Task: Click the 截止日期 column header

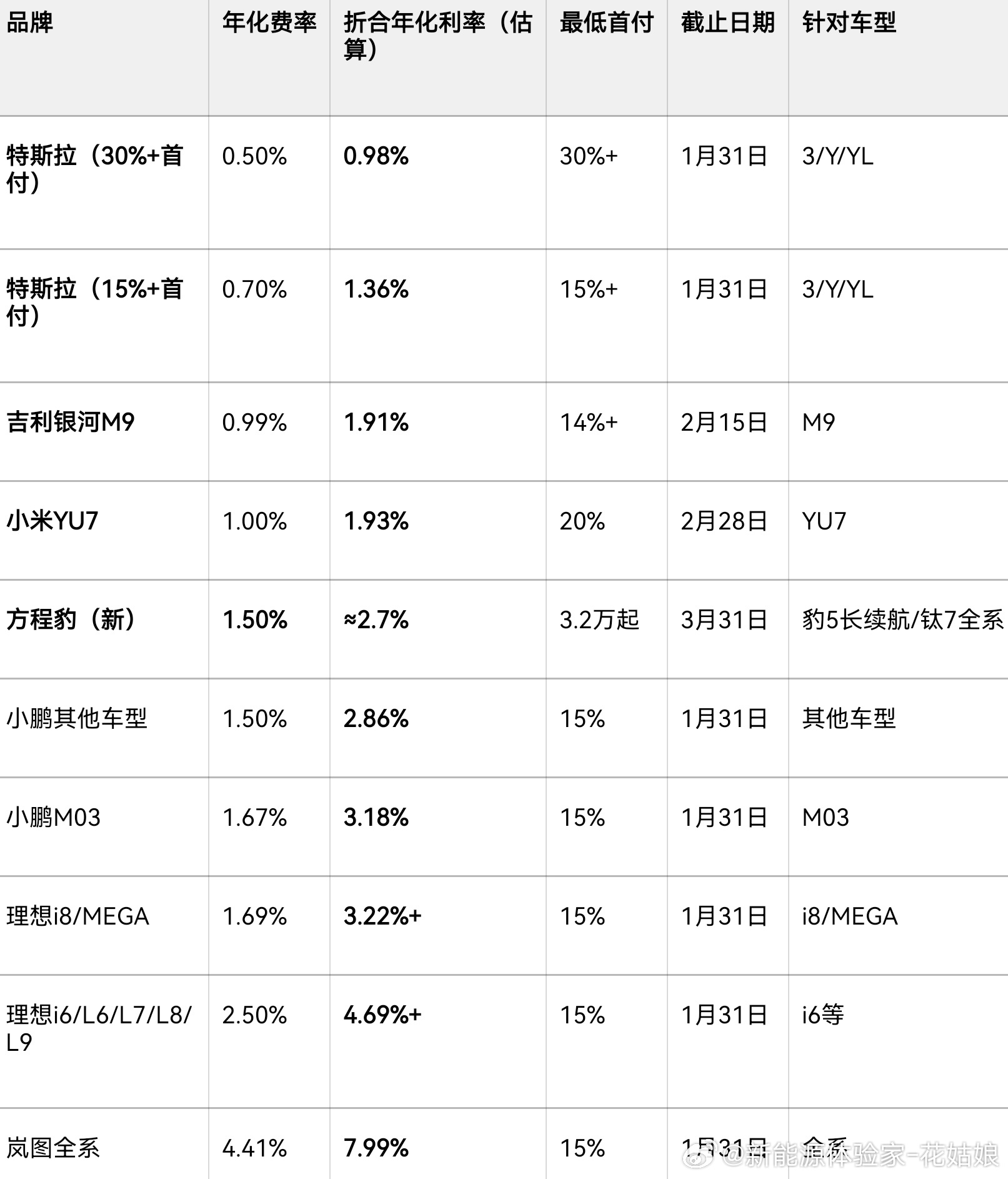Action: coord(727,23)
